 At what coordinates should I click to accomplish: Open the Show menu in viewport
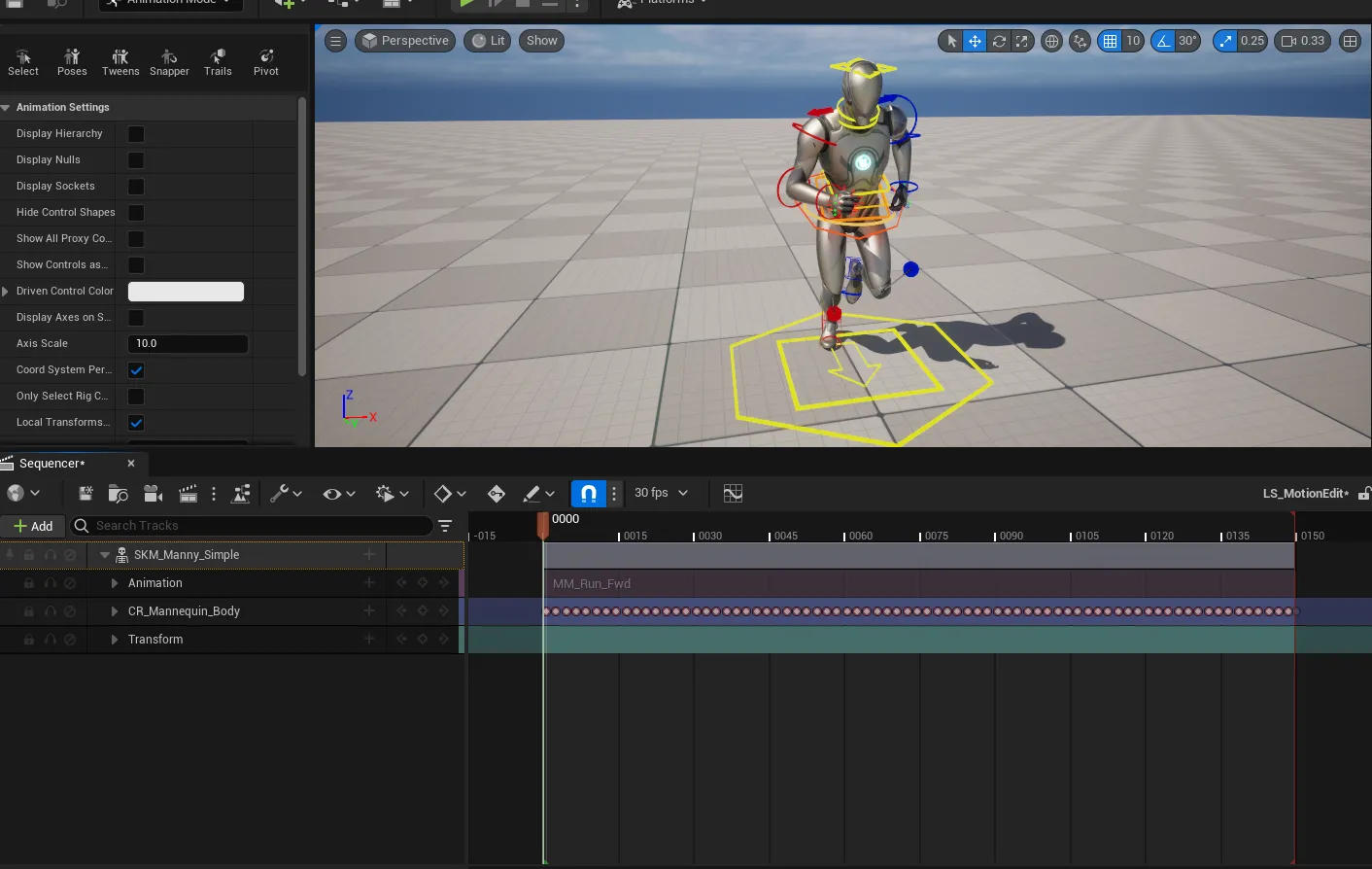541,41
